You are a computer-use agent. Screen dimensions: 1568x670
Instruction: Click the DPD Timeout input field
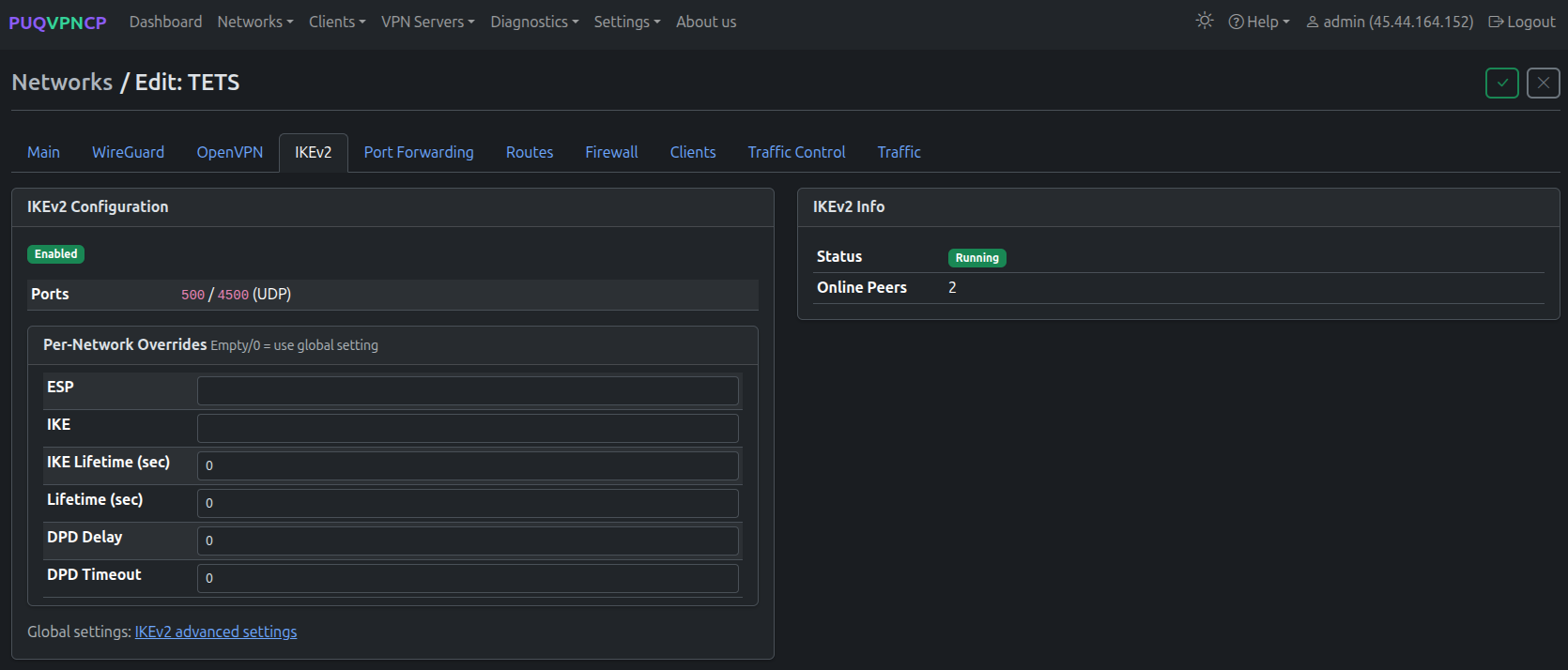click(468, 578)
